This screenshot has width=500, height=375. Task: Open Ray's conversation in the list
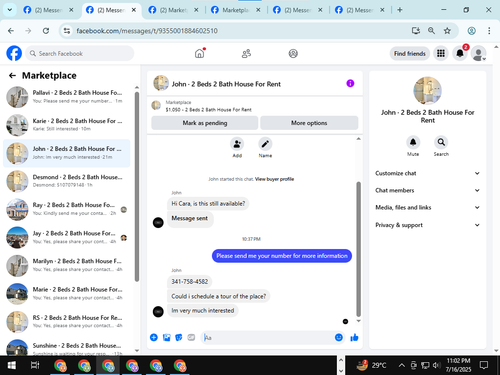point(67,209)
